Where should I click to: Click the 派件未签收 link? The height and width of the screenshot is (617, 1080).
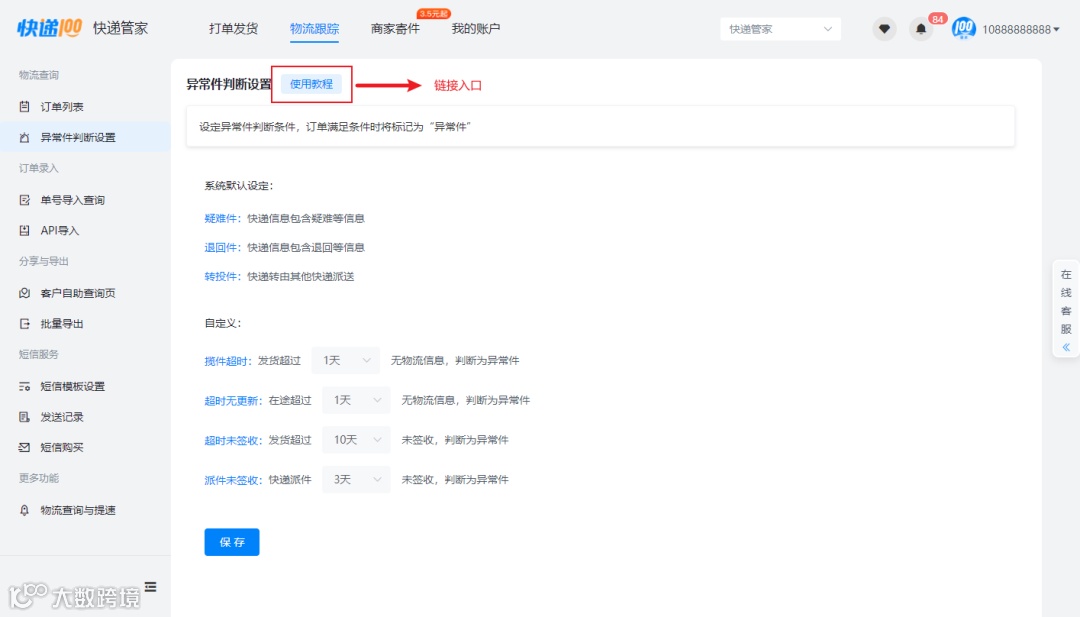pos(231,480)
